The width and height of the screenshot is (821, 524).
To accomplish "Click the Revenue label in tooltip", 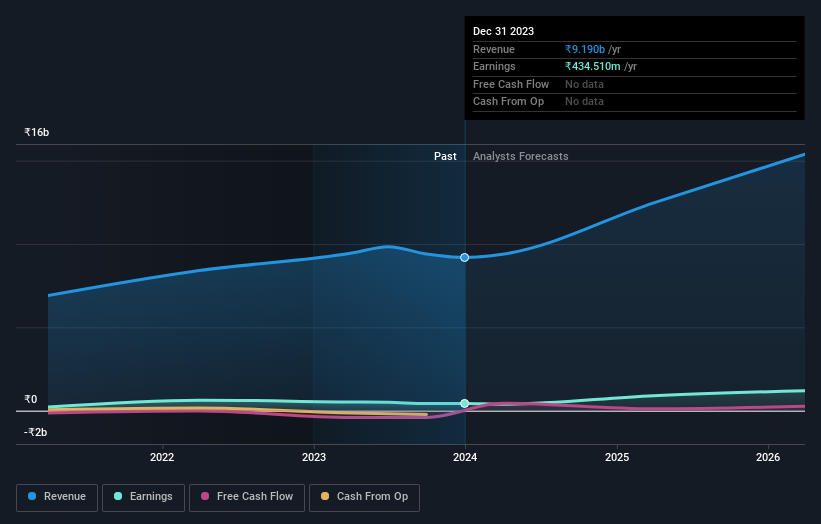I will coord(494,49).
